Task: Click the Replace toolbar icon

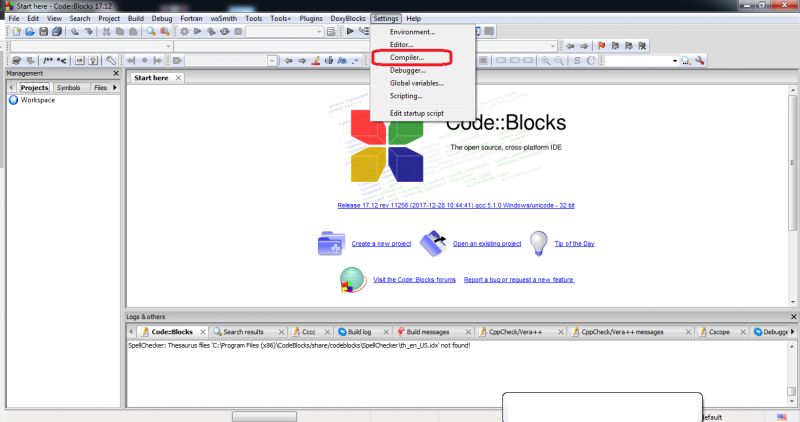Action: [x=164, y=32]
